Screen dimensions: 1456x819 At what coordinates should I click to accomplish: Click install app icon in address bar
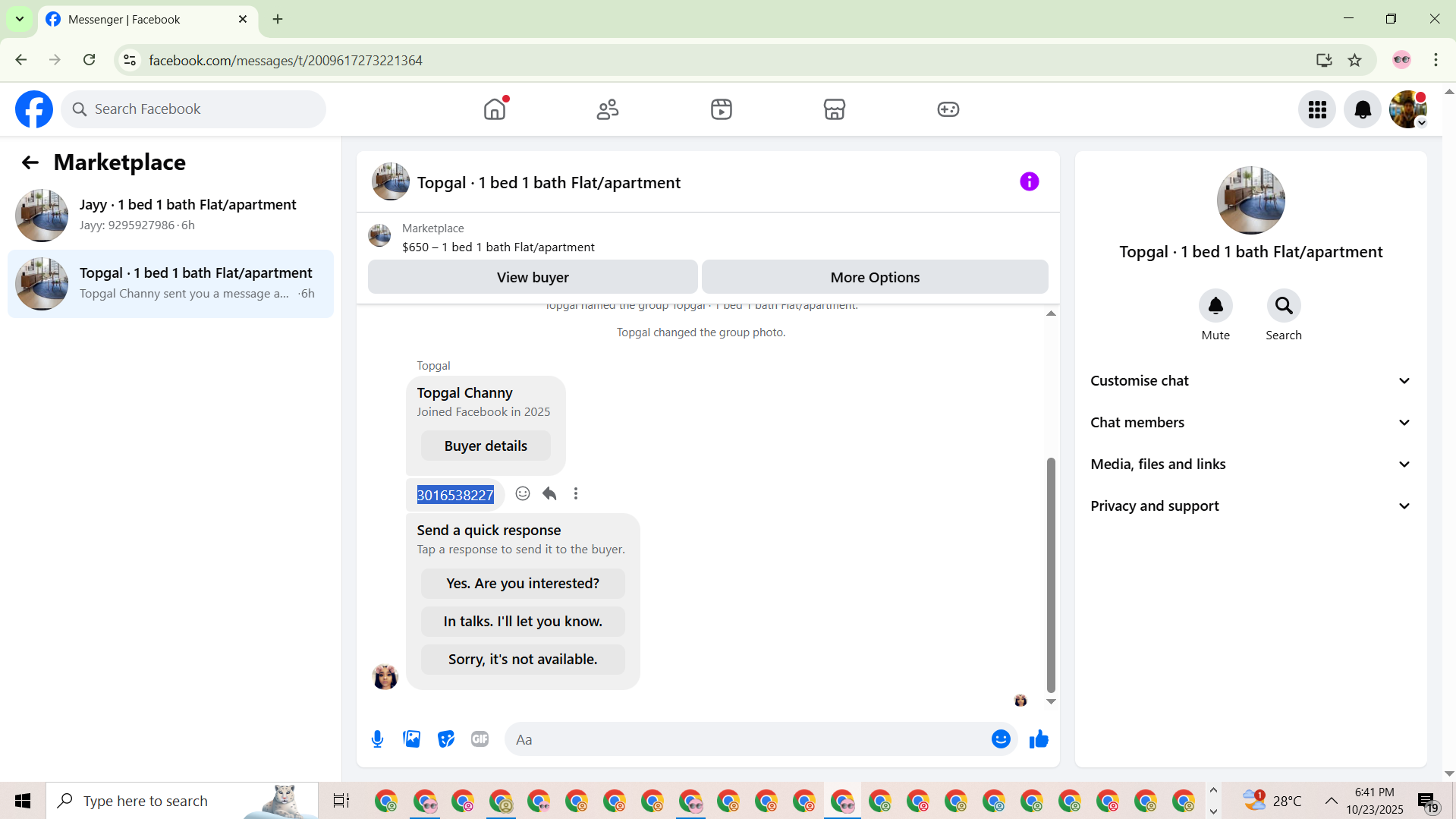(1324, 60)
